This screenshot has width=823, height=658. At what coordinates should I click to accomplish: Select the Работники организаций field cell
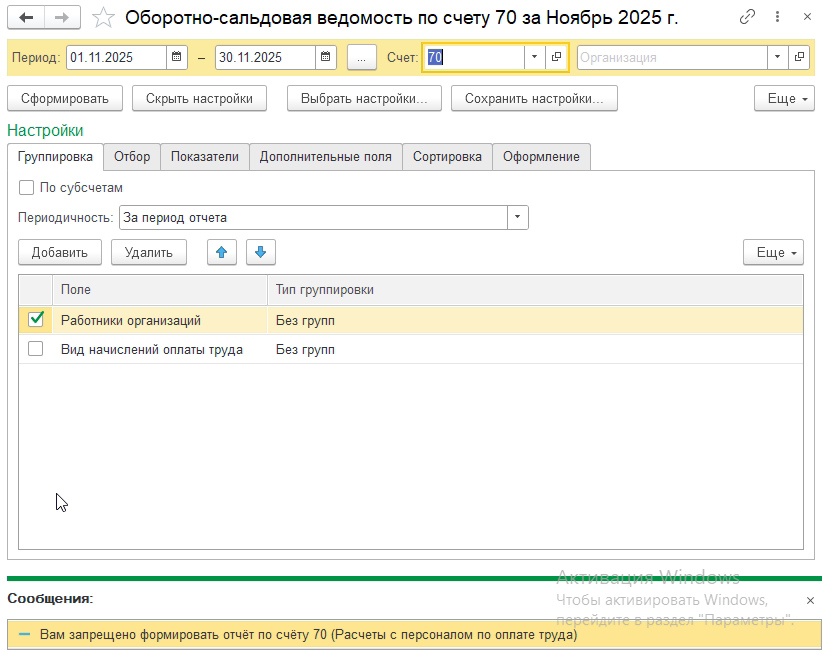pyautogui.click(x=160, y=320)
